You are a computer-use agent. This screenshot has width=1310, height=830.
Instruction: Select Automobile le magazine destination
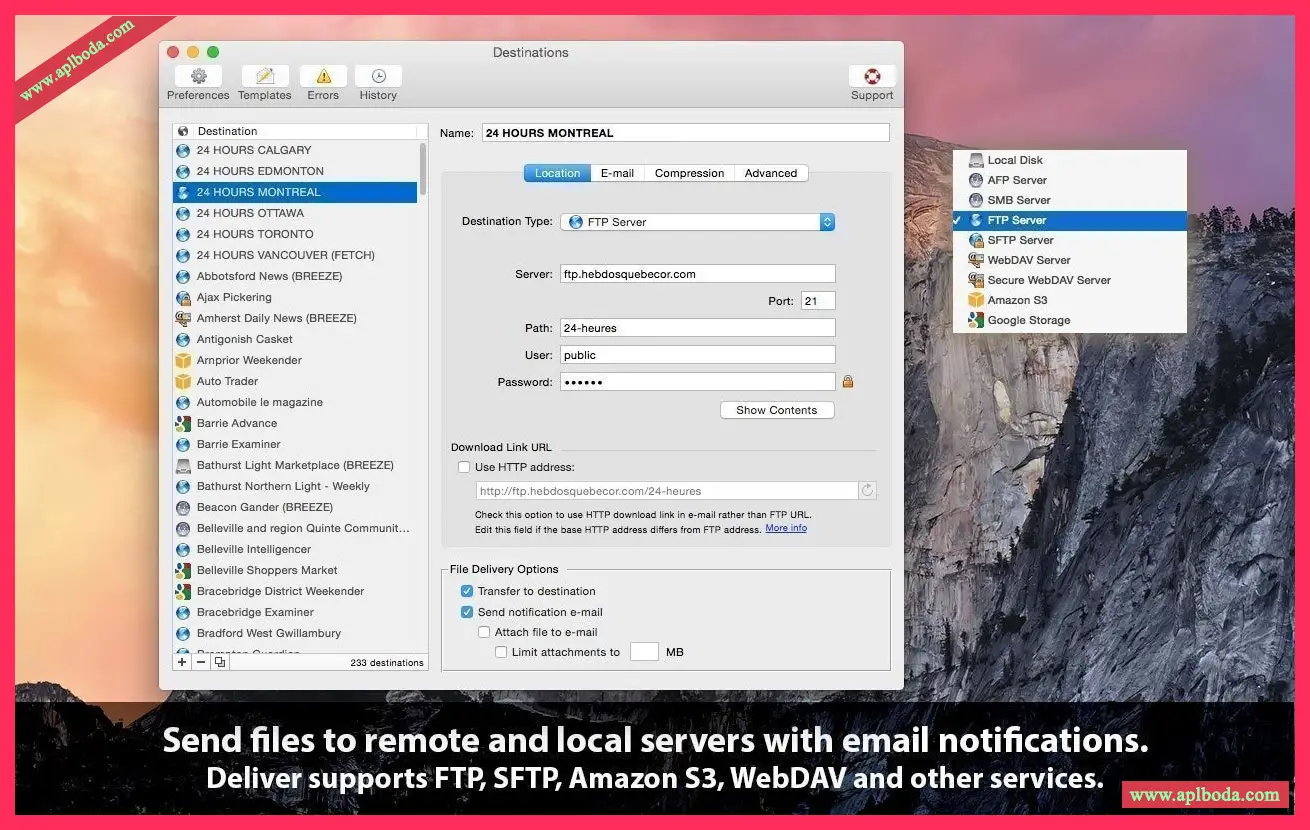pyautogui.click(x=295, y=402)
